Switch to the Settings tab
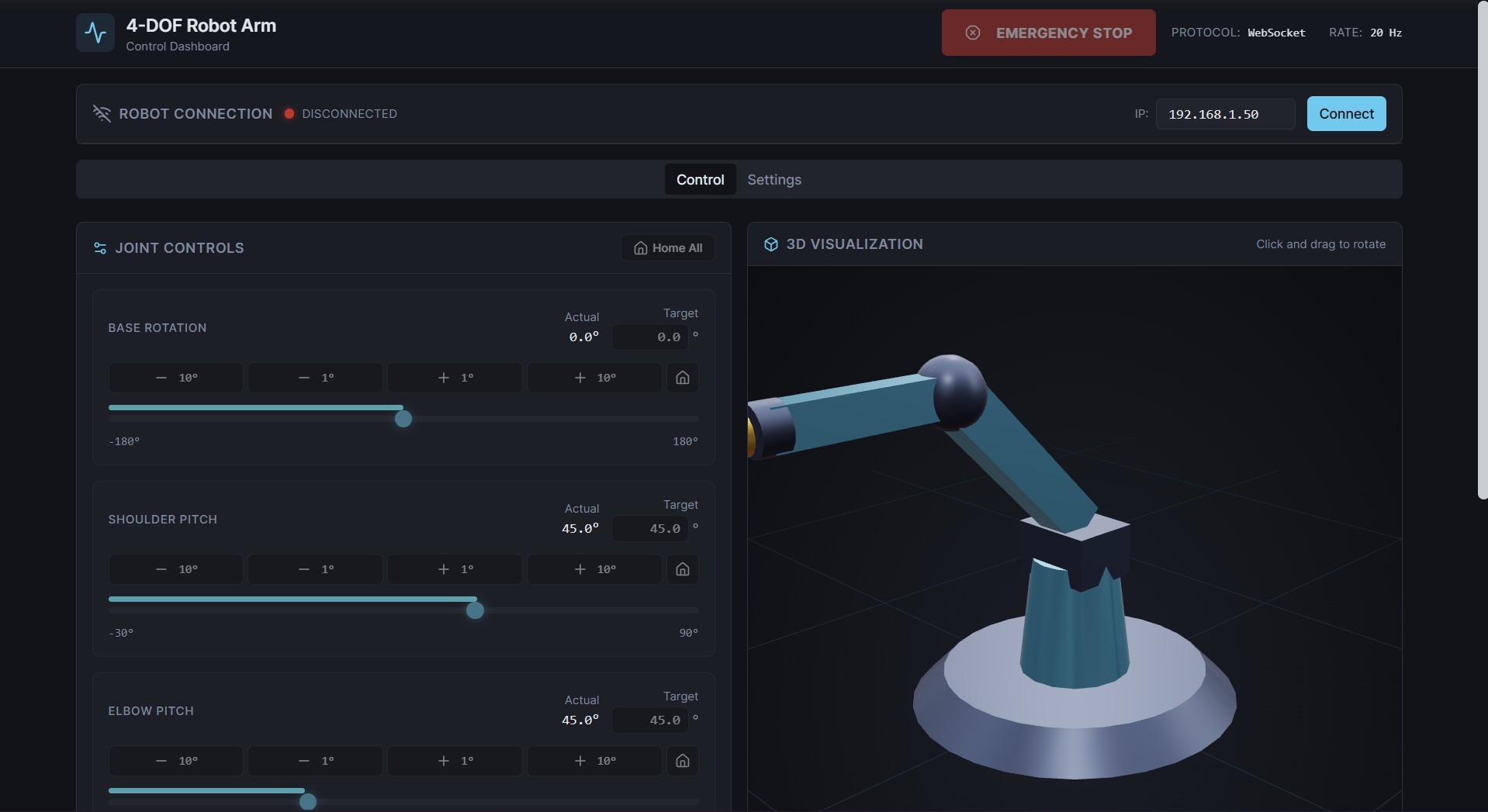The image size is (1488, 812). 774,179
